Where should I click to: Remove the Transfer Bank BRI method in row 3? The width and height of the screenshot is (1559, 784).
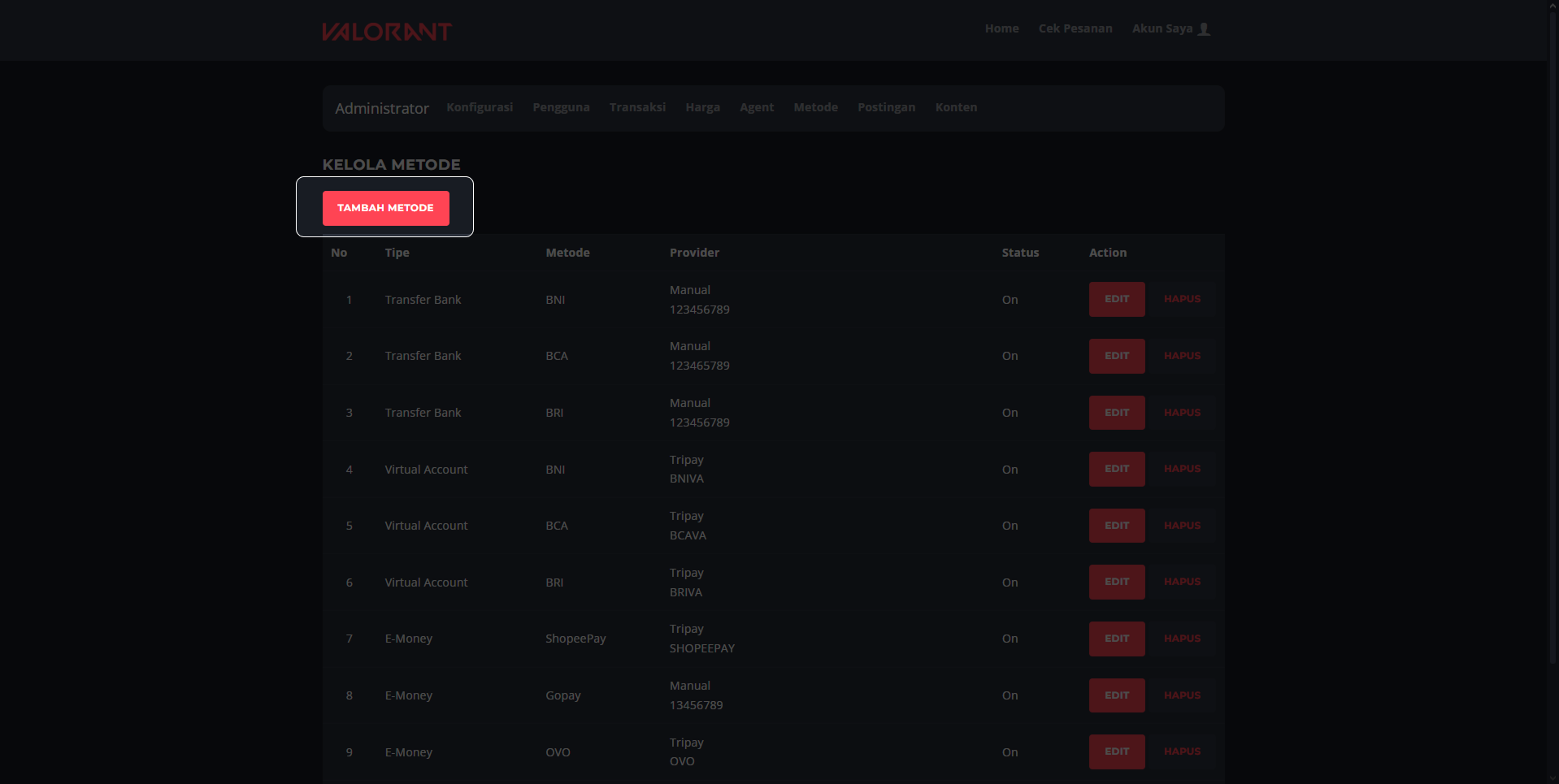pyautogui.click(x=1182, y=413)
